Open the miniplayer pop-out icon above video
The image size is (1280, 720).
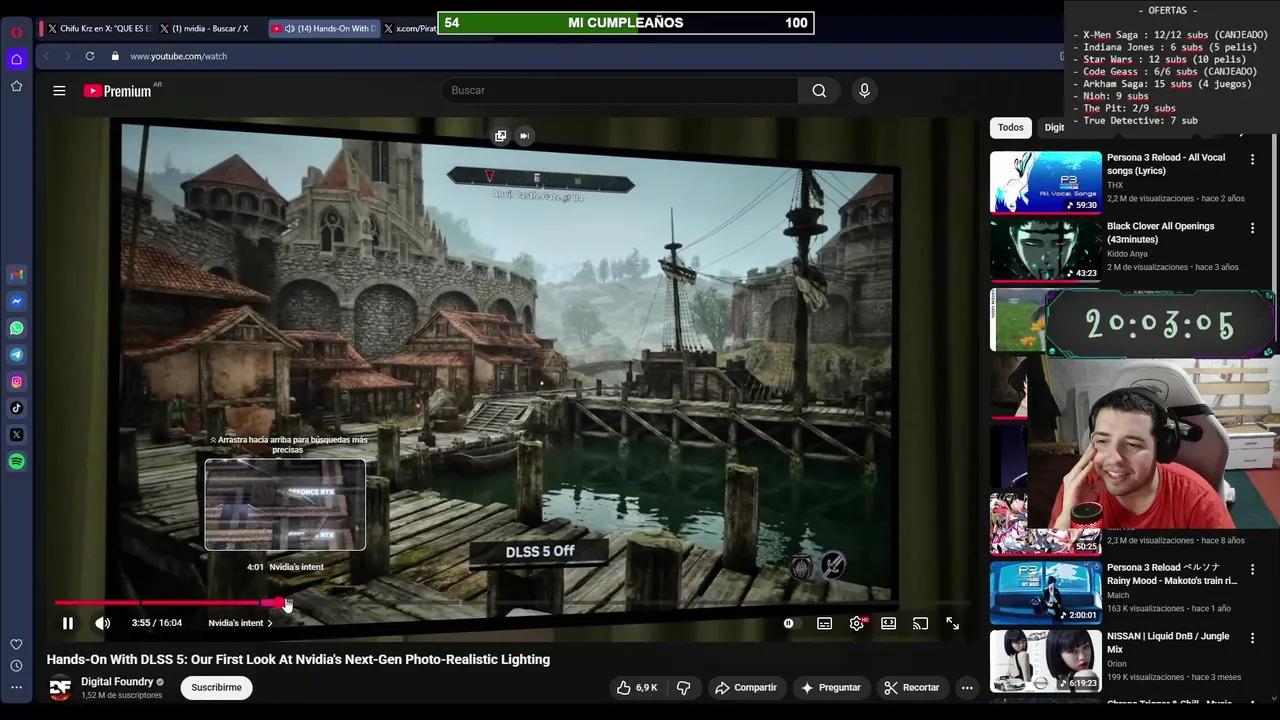tap(500, 136)
